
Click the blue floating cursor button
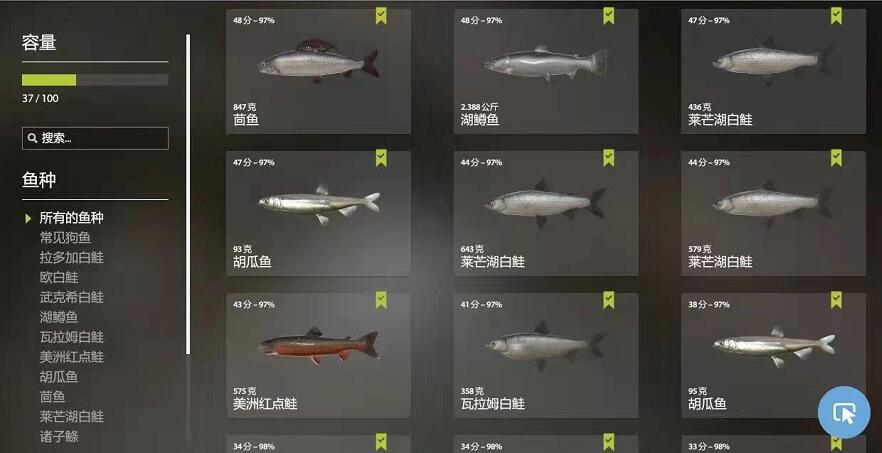click(x=844, y=412)
